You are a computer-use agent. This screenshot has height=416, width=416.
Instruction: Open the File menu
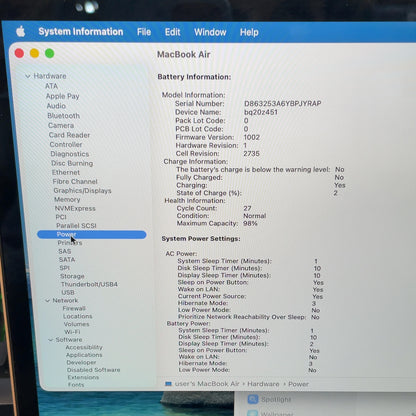144,32
